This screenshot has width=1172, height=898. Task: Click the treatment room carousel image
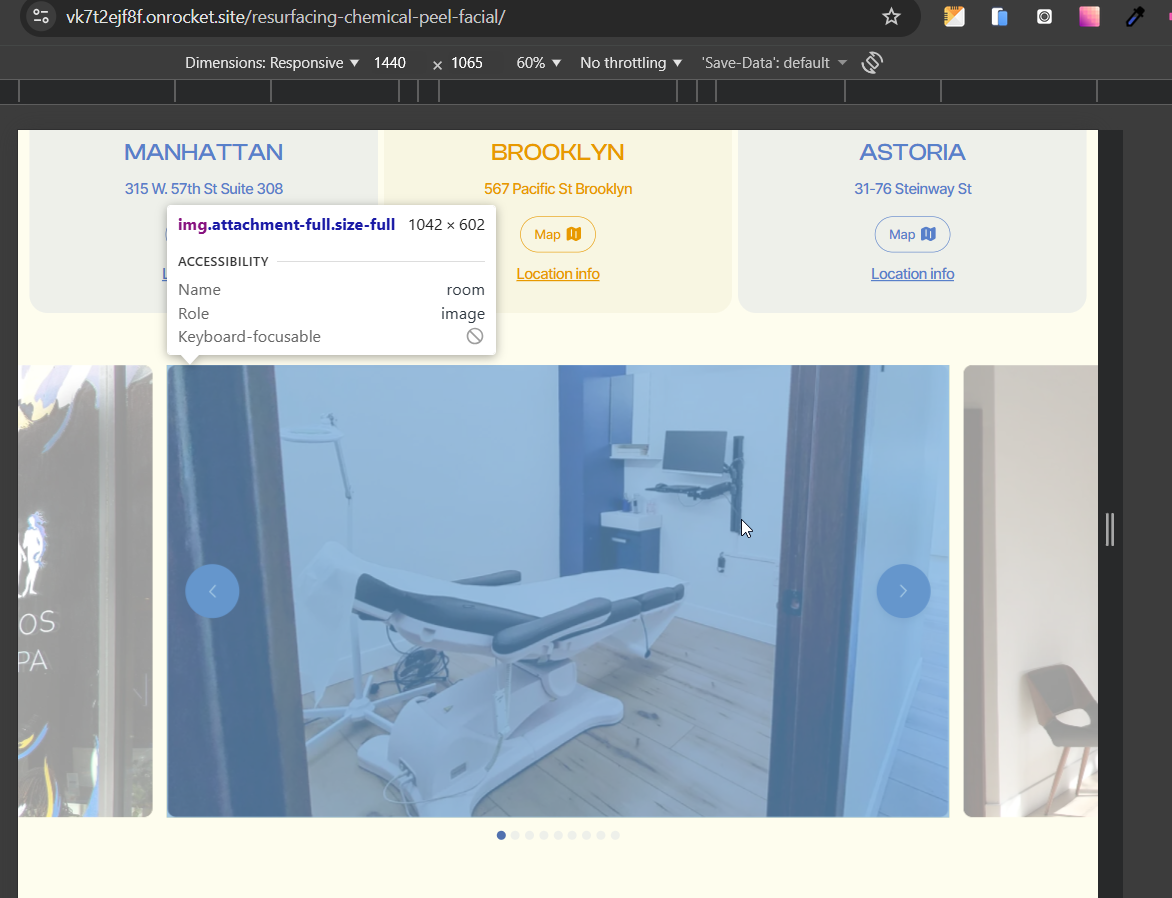[558, 591]
